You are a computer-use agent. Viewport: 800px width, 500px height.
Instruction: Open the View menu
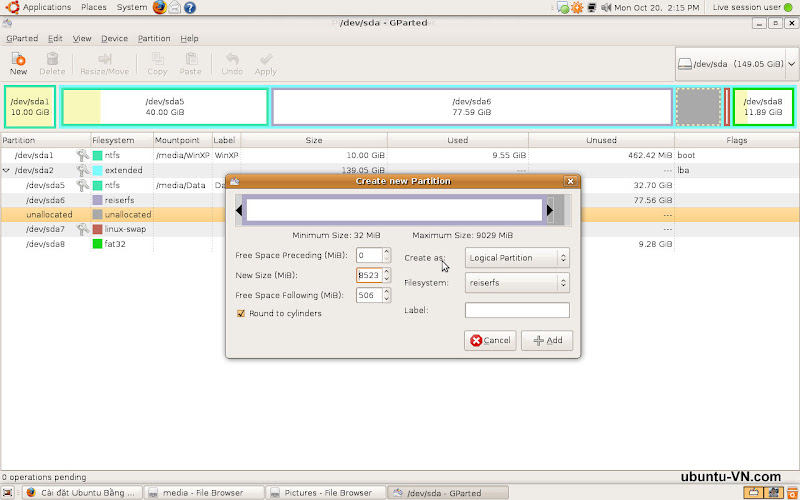pos(82,38)
